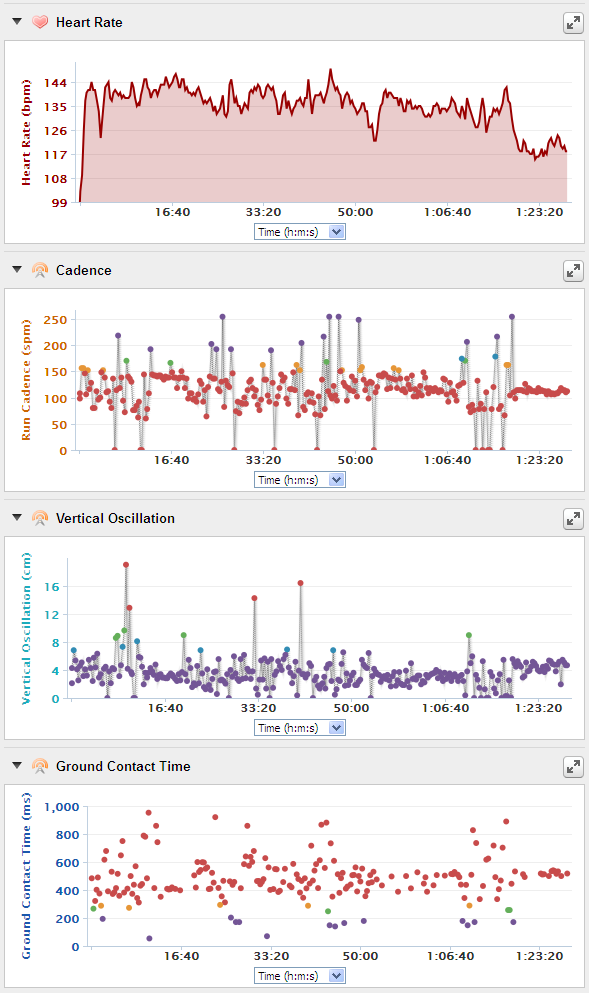Click the 33:20 time label on Ground Contact Time chart

[x=271, y=956]
